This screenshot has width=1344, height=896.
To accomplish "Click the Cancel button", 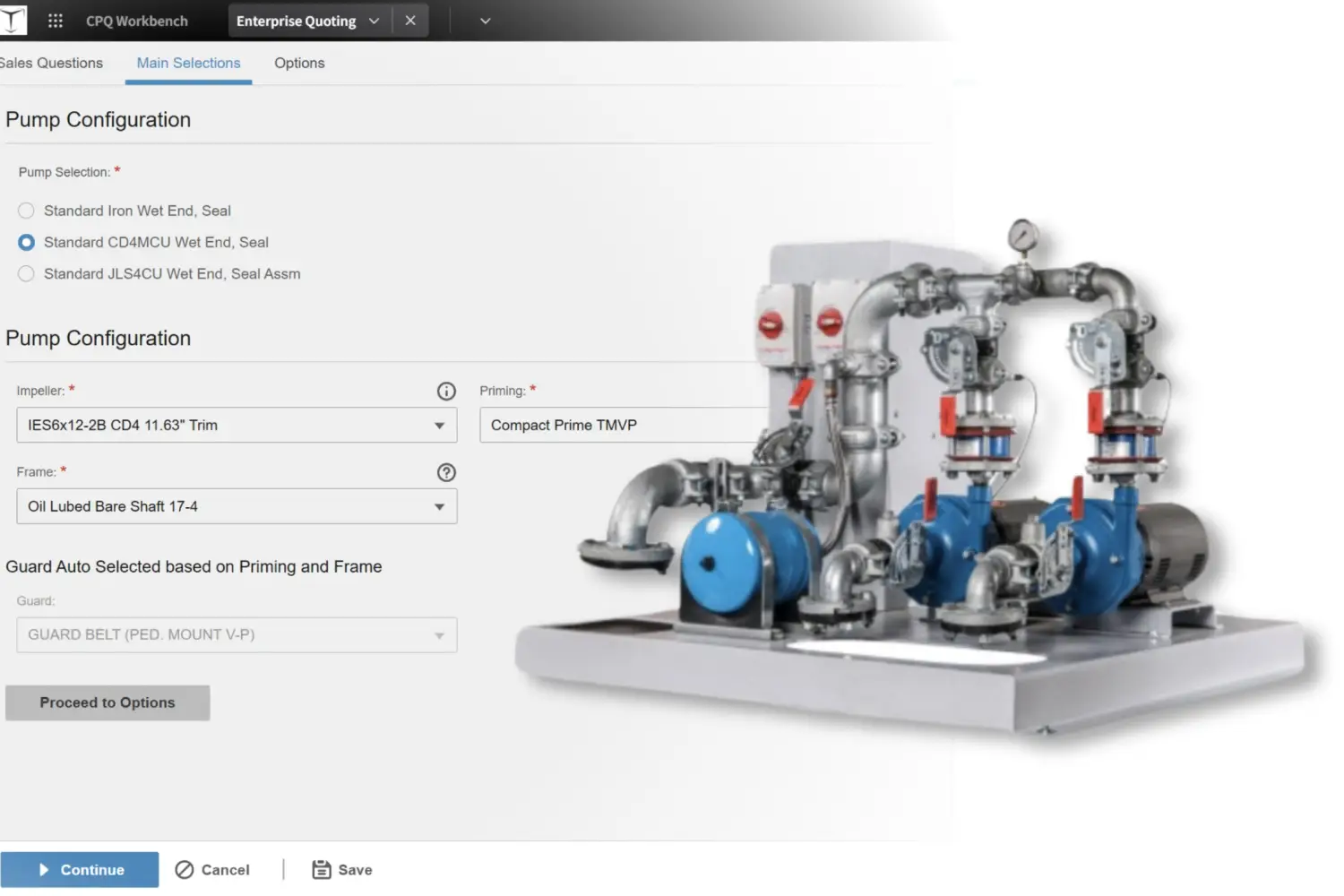I will coord(212,869).
